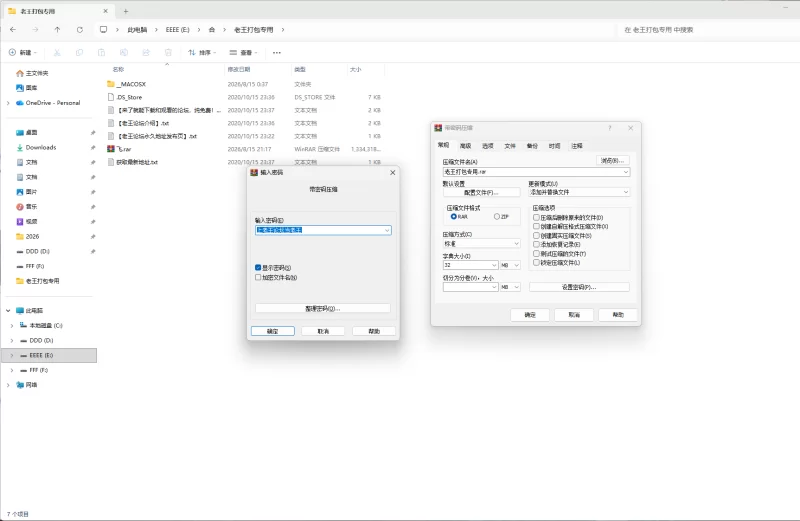800x521 pixels.
Task: Click 整理密码 in password dialog
Action: click(322, 309)
